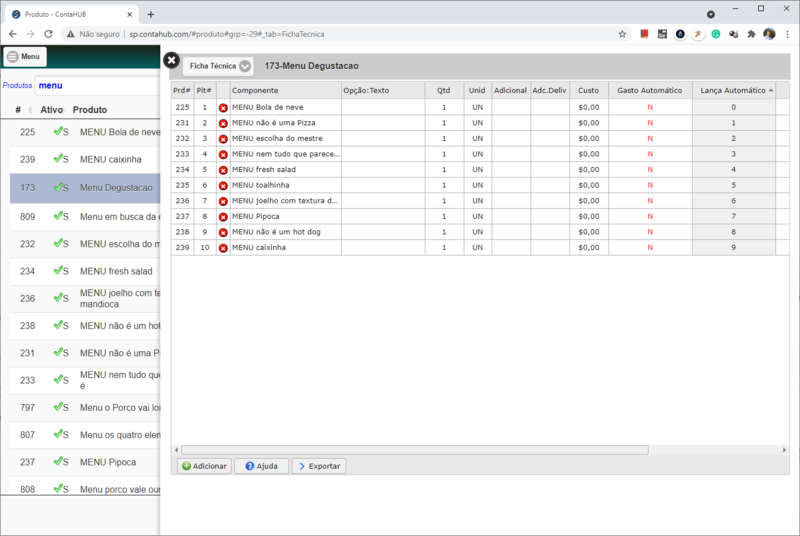Viewport: 800px width, 536px height.
Task: Go forward in browser history
Action: (31, 34)
